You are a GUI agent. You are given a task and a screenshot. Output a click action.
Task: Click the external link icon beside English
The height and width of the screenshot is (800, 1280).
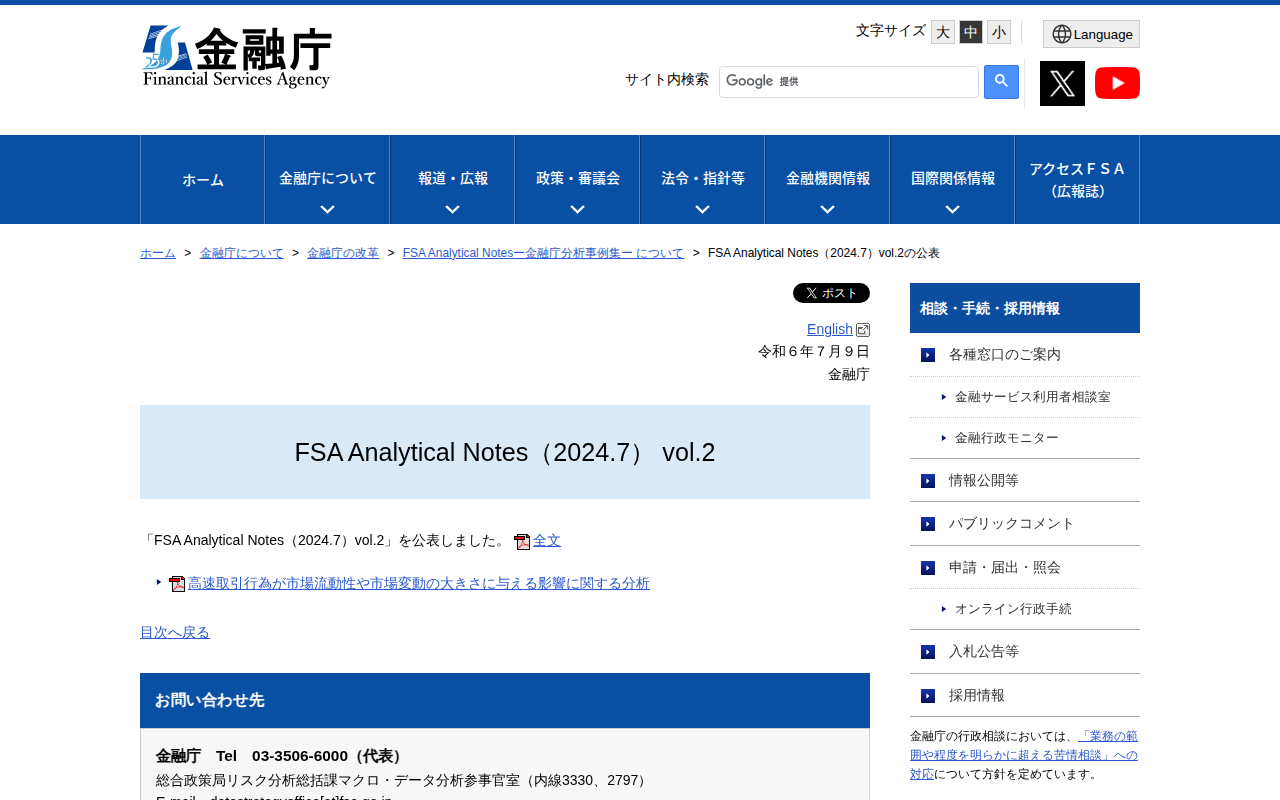pyautogui.click(x=863, y=330)
